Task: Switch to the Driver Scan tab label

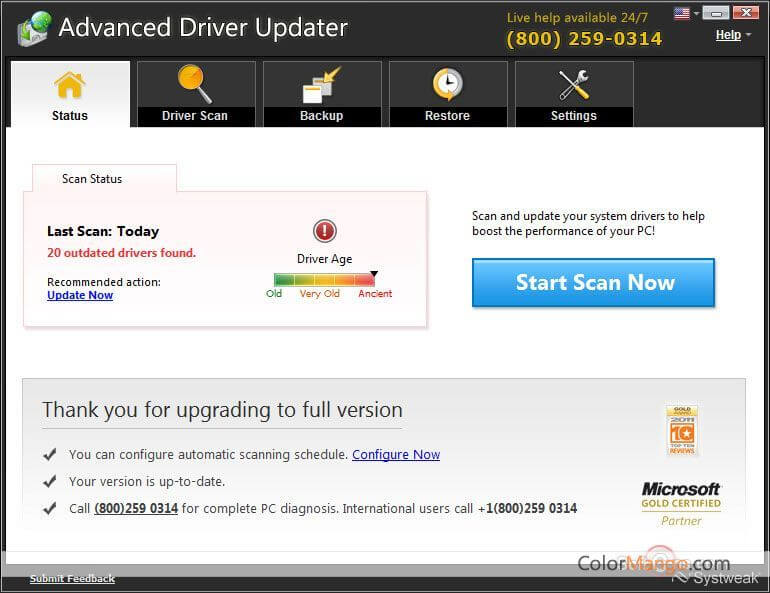Action: pos(195,116)
